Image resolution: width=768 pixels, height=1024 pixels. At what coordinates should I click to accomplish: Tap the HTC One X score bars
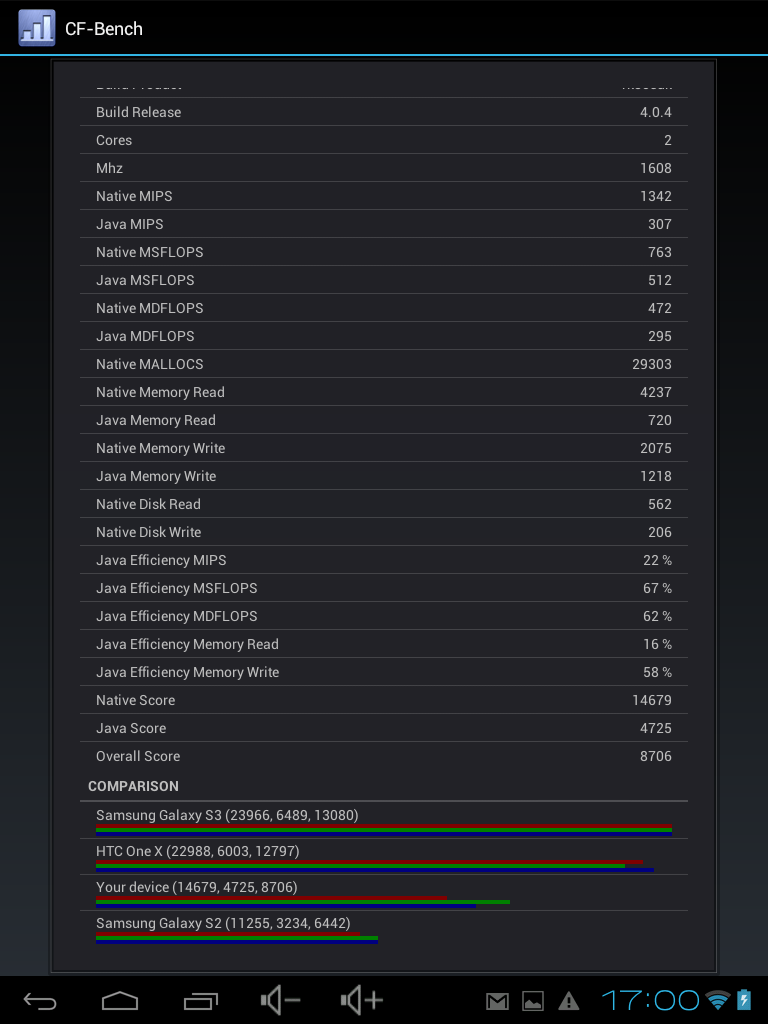[x=375, y=867]
